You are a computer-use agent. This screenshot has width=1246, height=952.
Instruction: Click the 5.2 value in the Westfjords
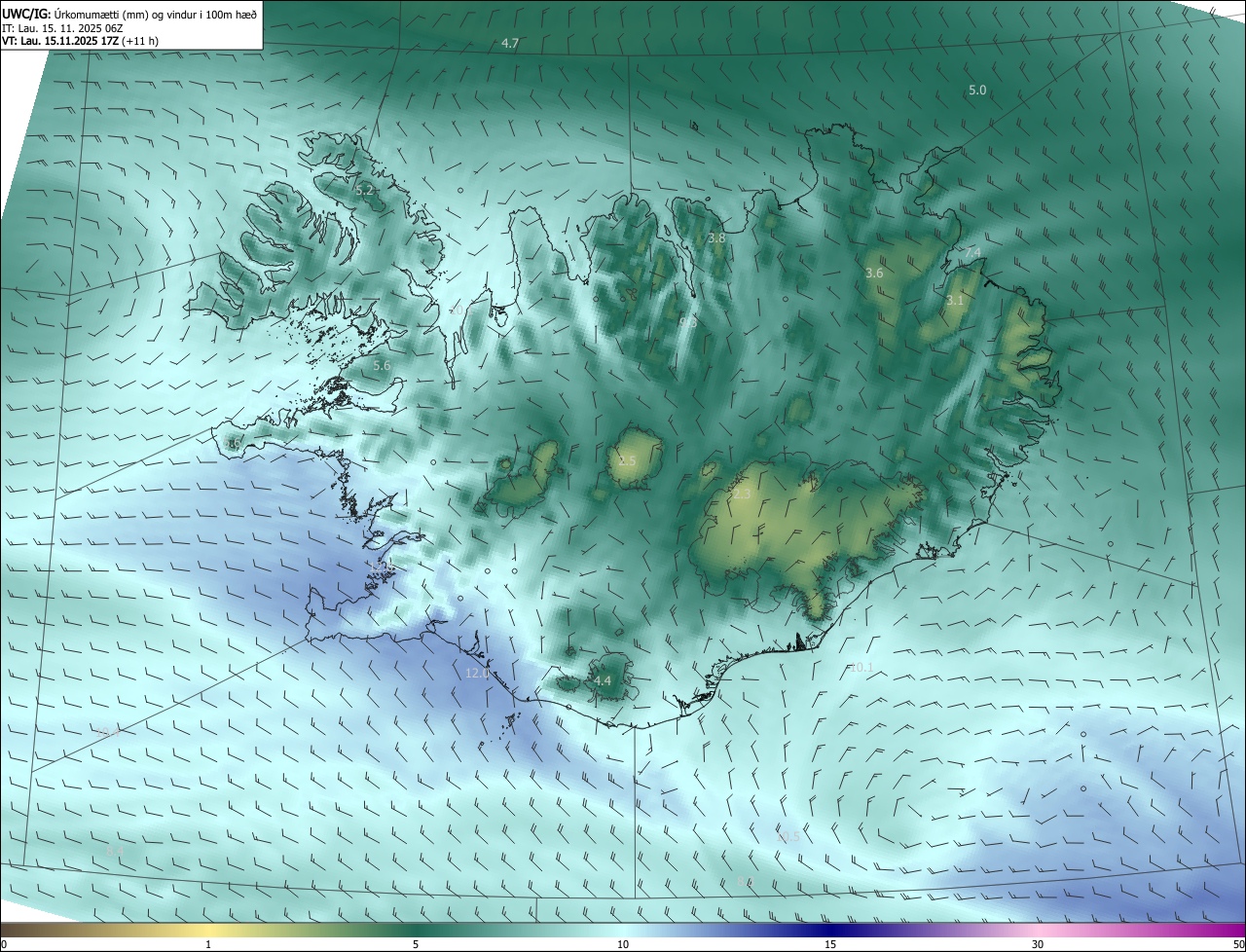tap(365, 191)
